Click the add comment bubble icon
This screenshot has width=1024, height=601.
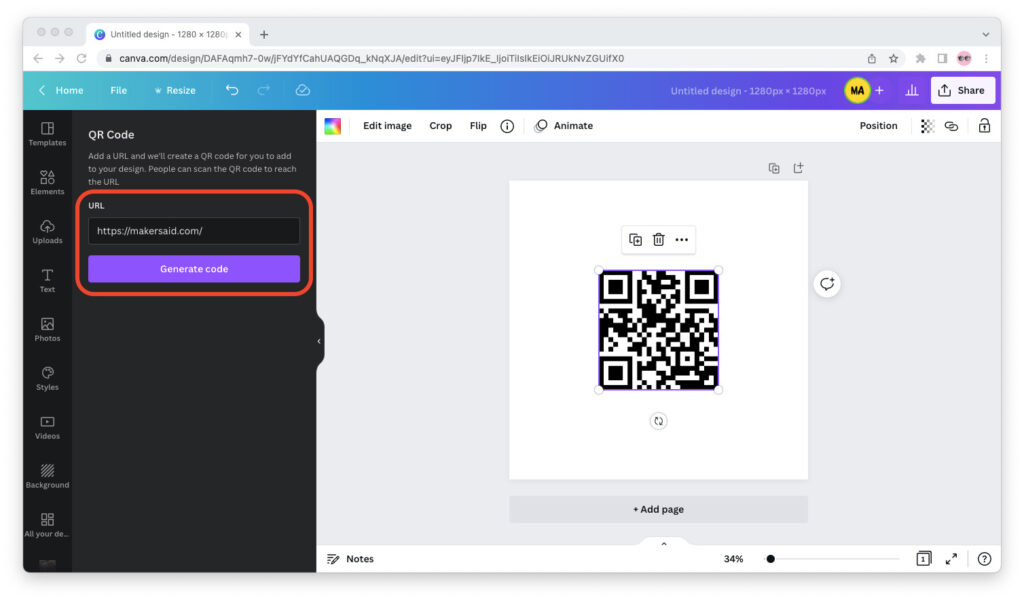pos(827,284)
